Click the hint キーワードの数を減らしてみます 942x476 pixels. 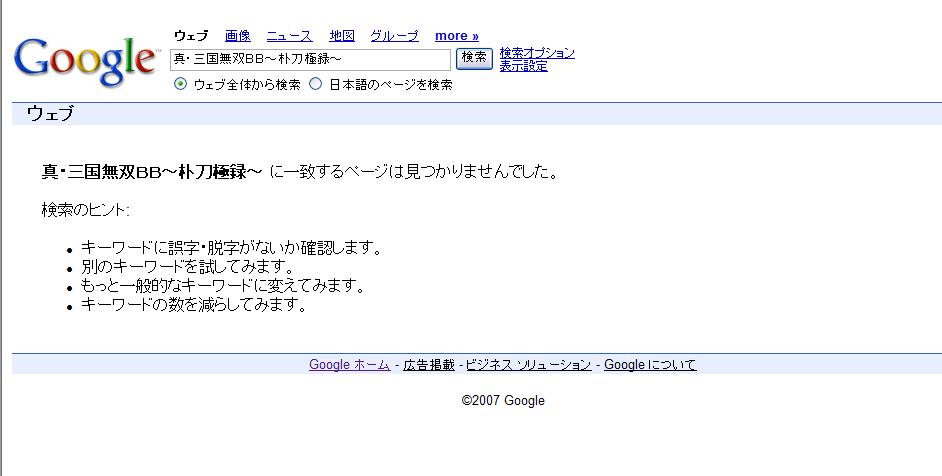pos(194,305)
